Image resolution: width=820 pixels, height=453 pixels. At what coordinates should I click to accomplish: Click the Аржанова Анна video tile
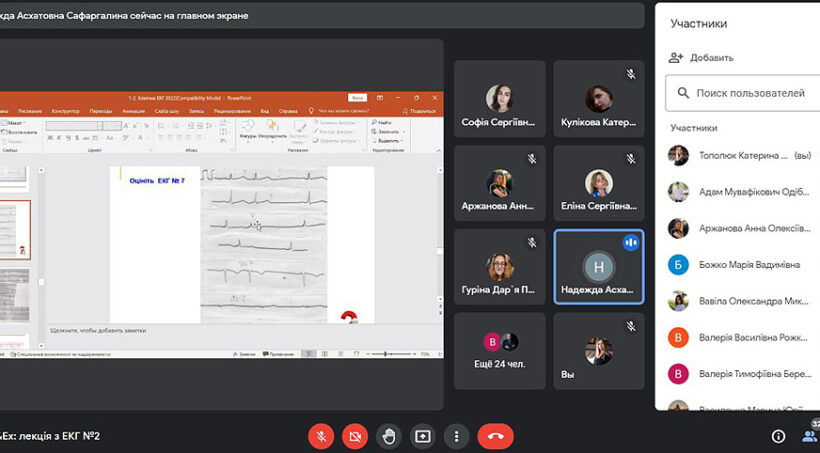tap(499, 183)
